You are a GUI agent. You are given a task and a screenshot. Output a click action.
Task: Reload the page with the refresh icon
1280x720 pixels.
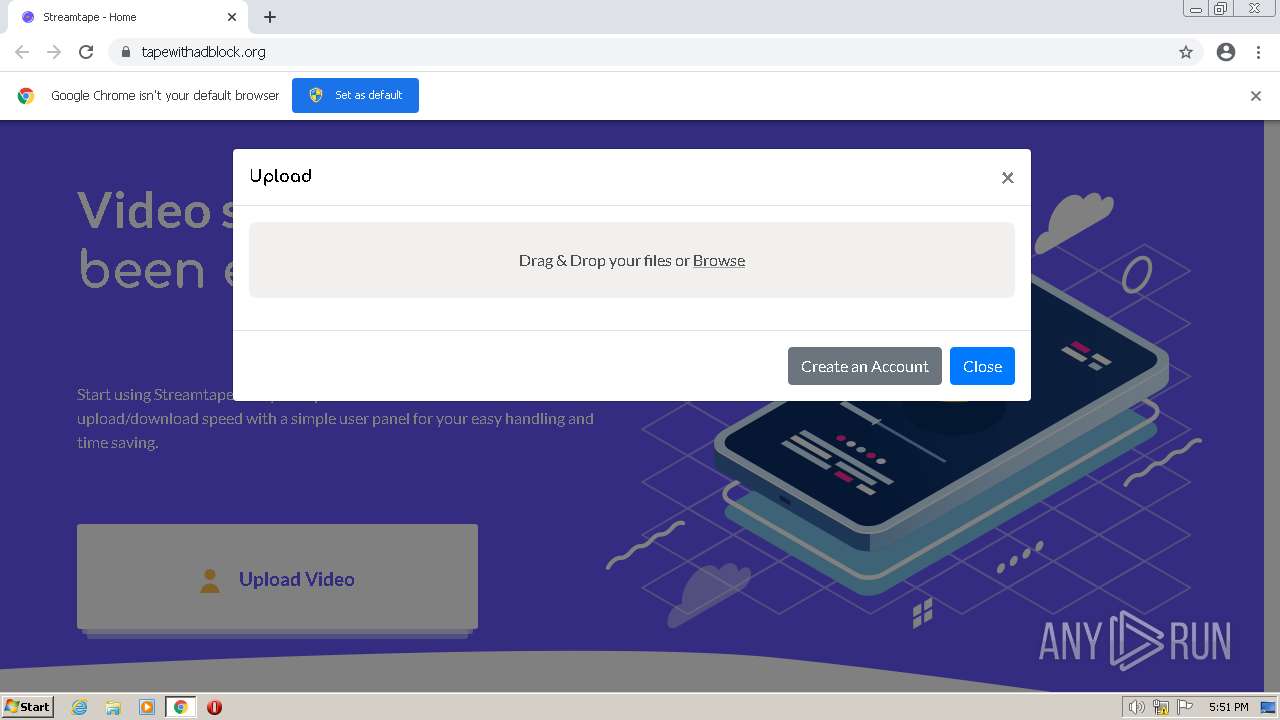(x=86, y=52)
